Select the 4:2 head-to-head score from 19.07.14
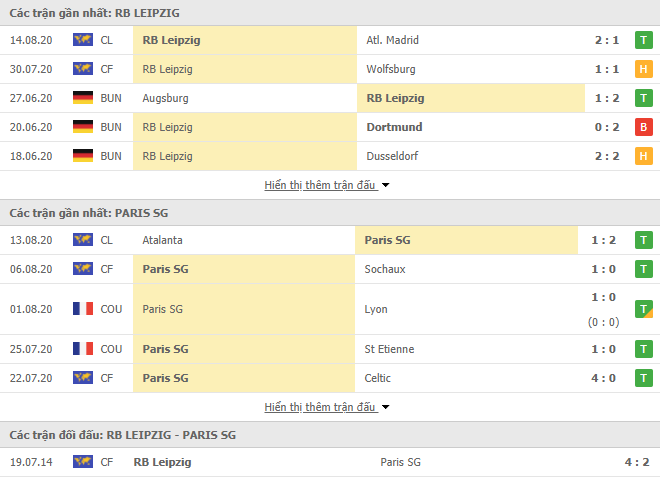Image resolution: width=660 pixels, height=477 pixels. 636,462
